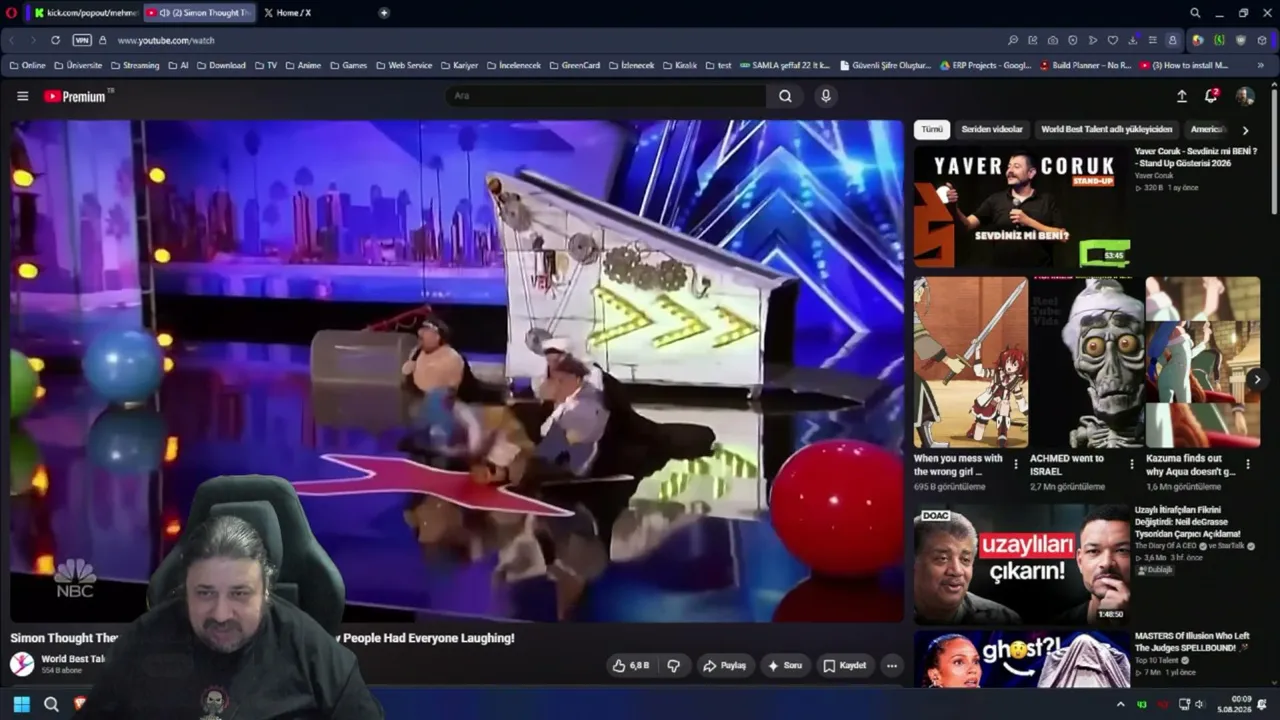Click the YouTube search field

605,96
